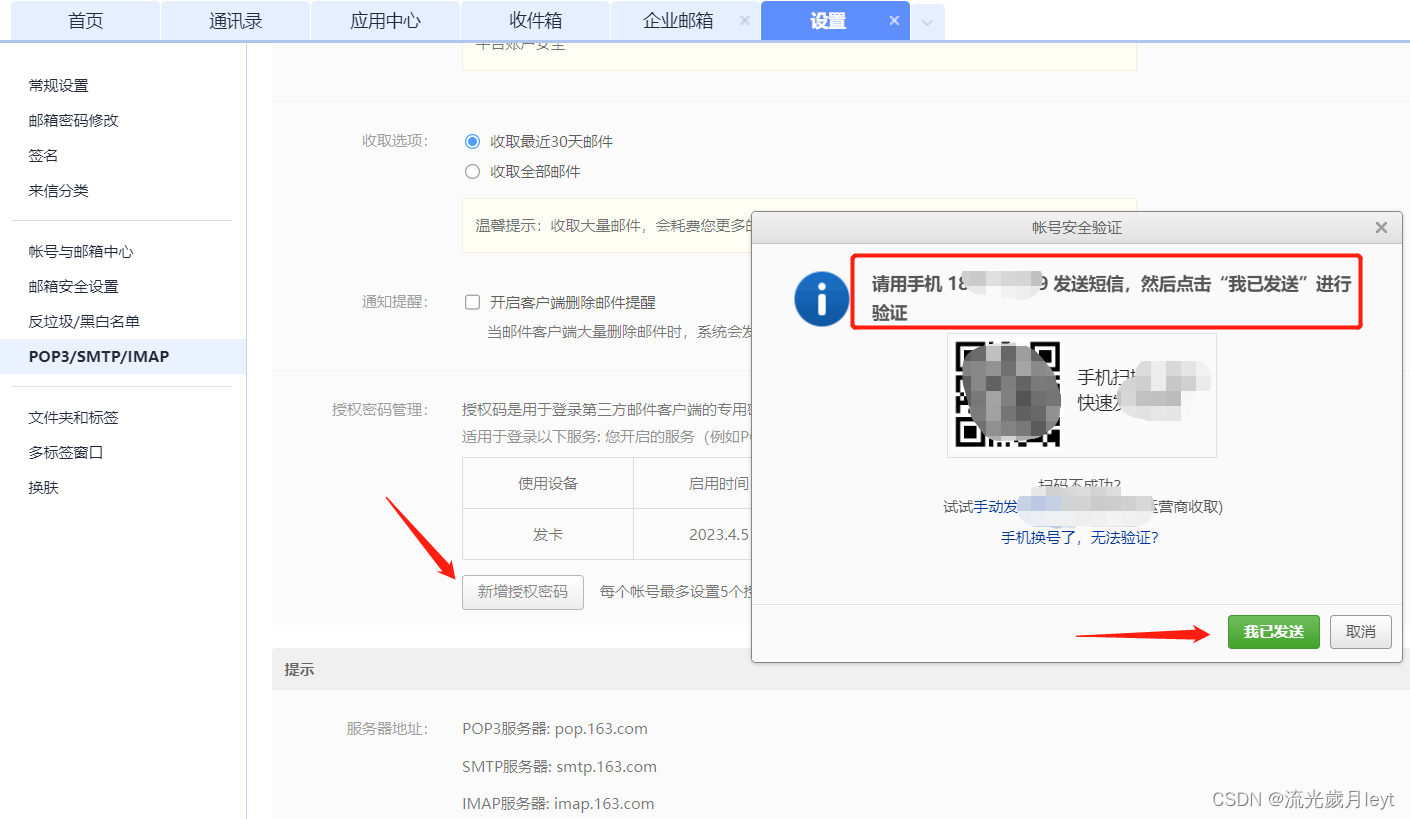This screenshot has height=819, width=1410.
Task: Enable 开启客户端删除邮件提醒 checkbox
Action: (x=473, y=302)
